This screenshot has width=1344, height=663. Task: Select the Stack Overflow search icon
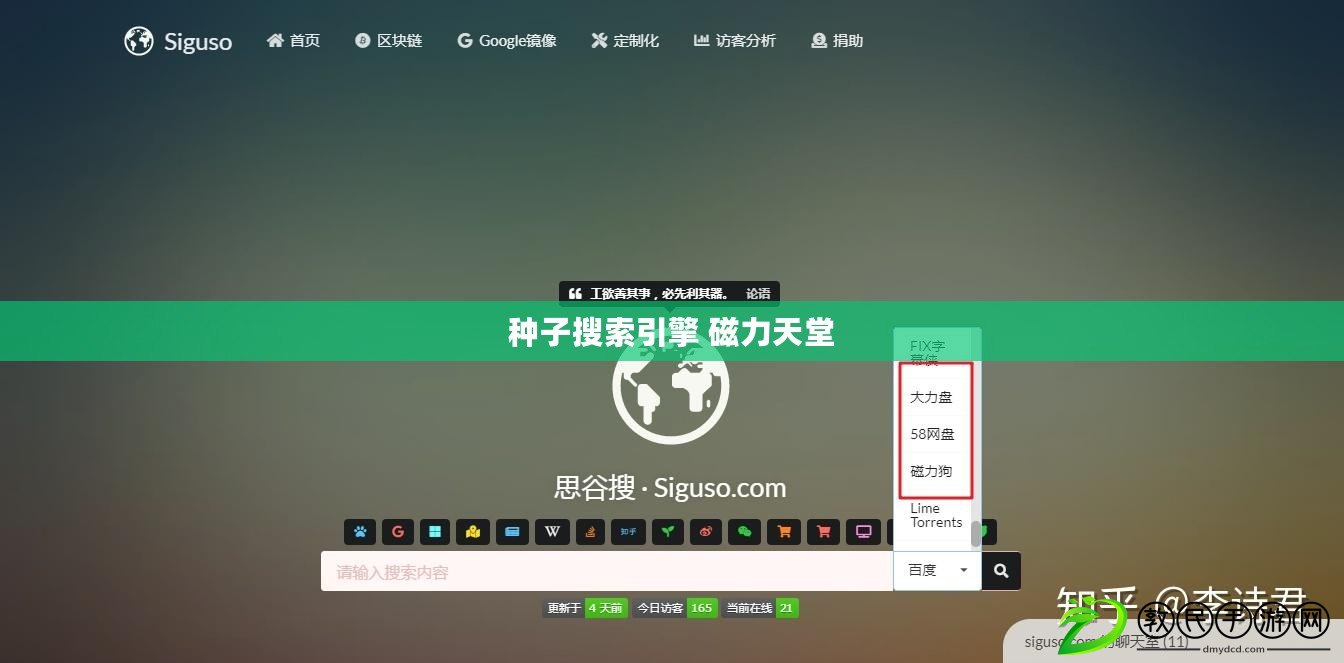(x=590, y=532)
